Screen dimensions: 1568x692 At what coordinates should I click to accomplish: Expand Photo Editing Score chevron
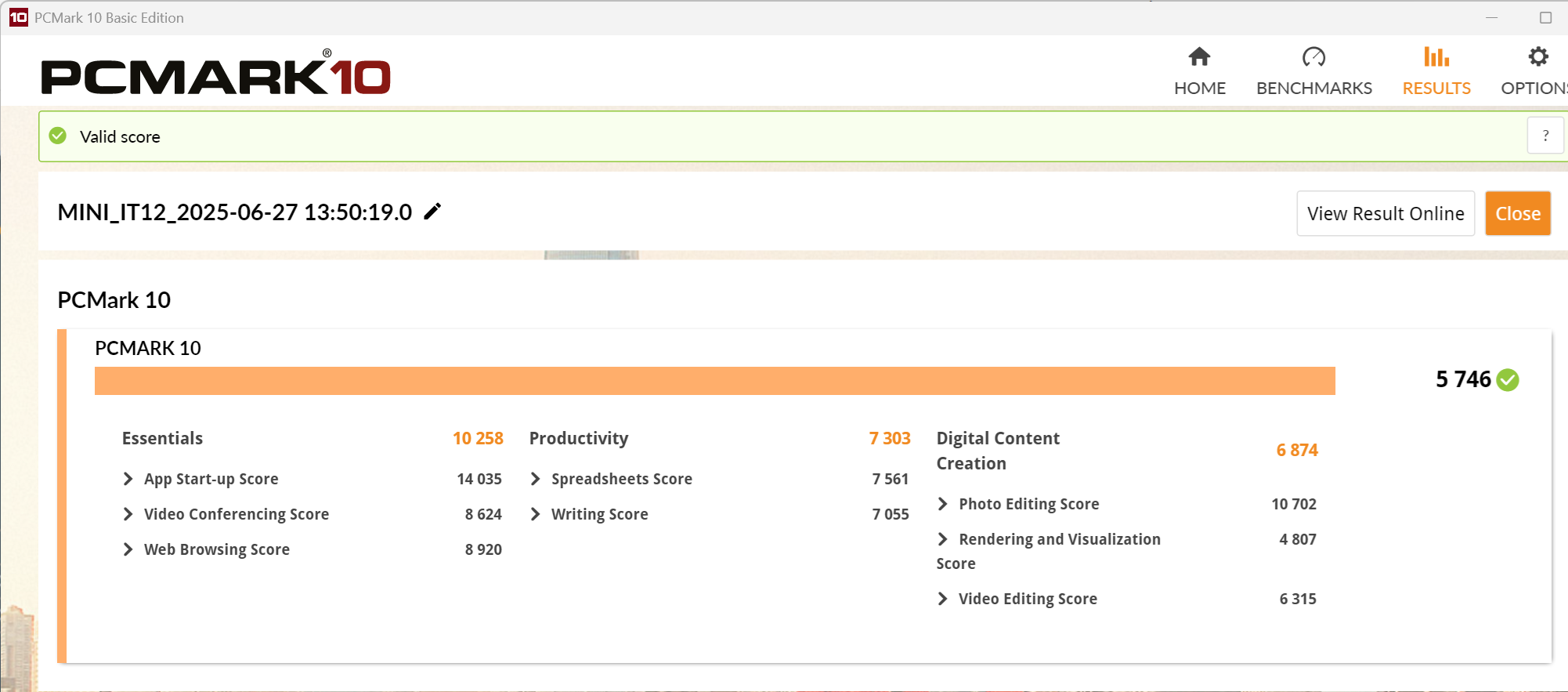(943, 504)
